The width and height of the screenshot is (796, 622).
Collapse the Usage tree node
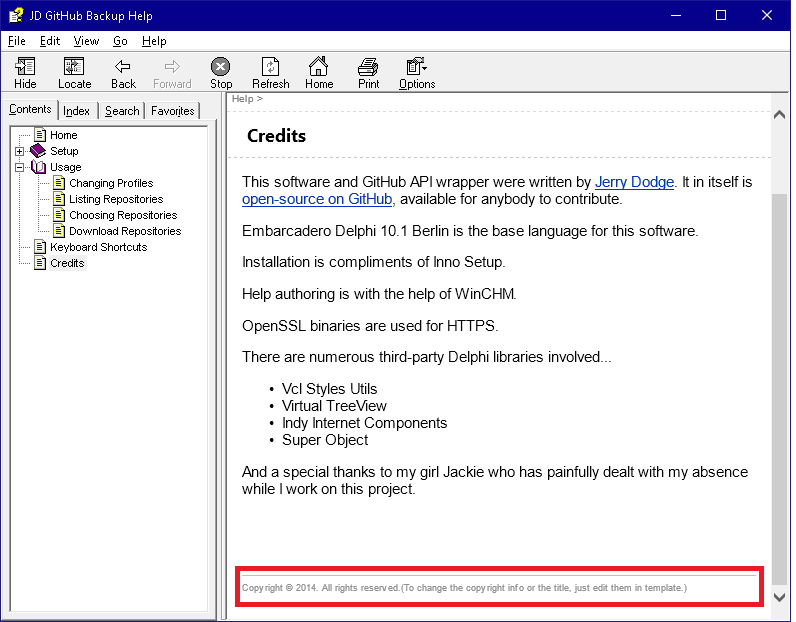click(x=19, y=167)
